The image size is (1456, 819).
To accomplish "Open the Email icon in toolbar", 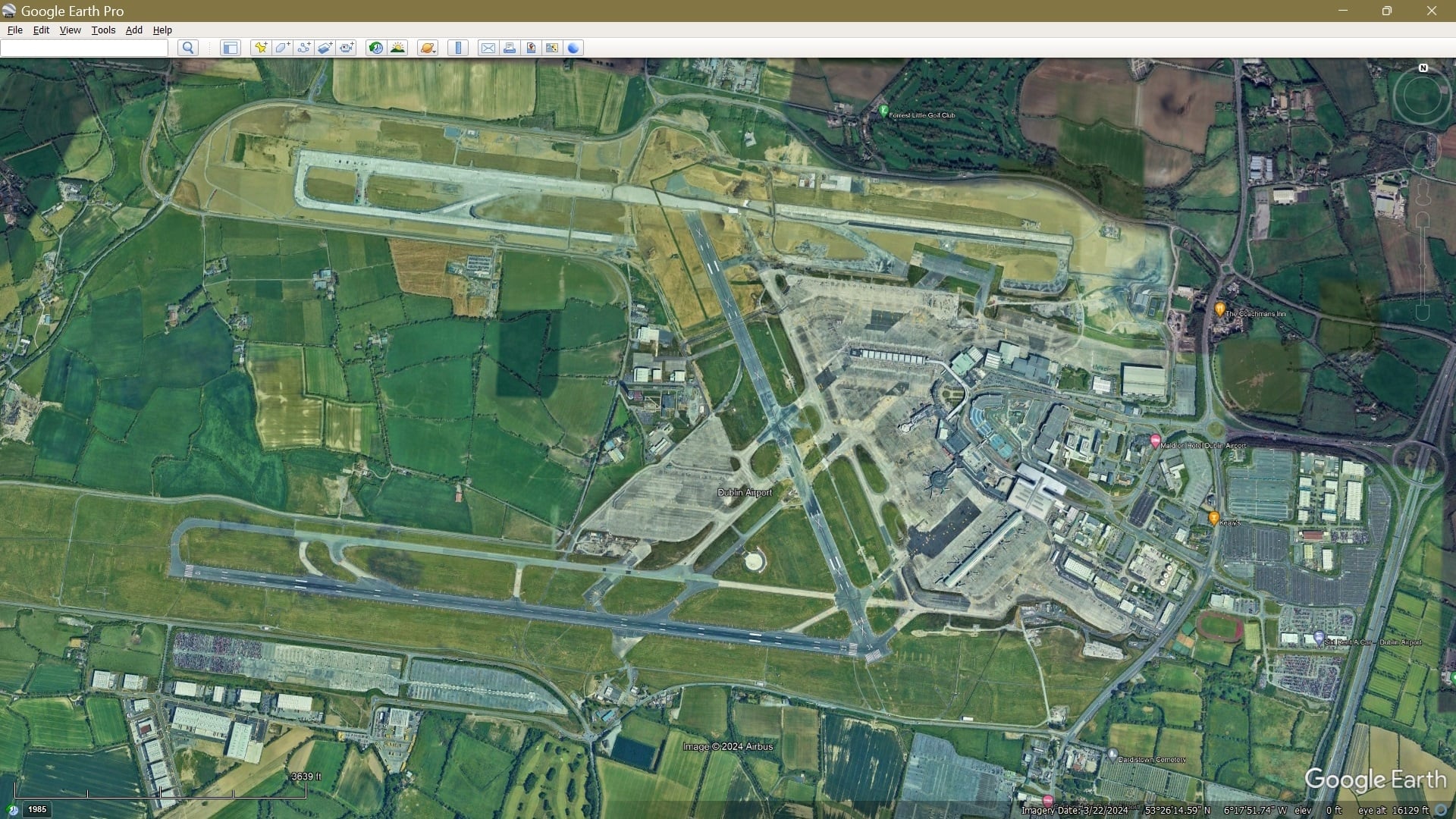I will point(488,48).
